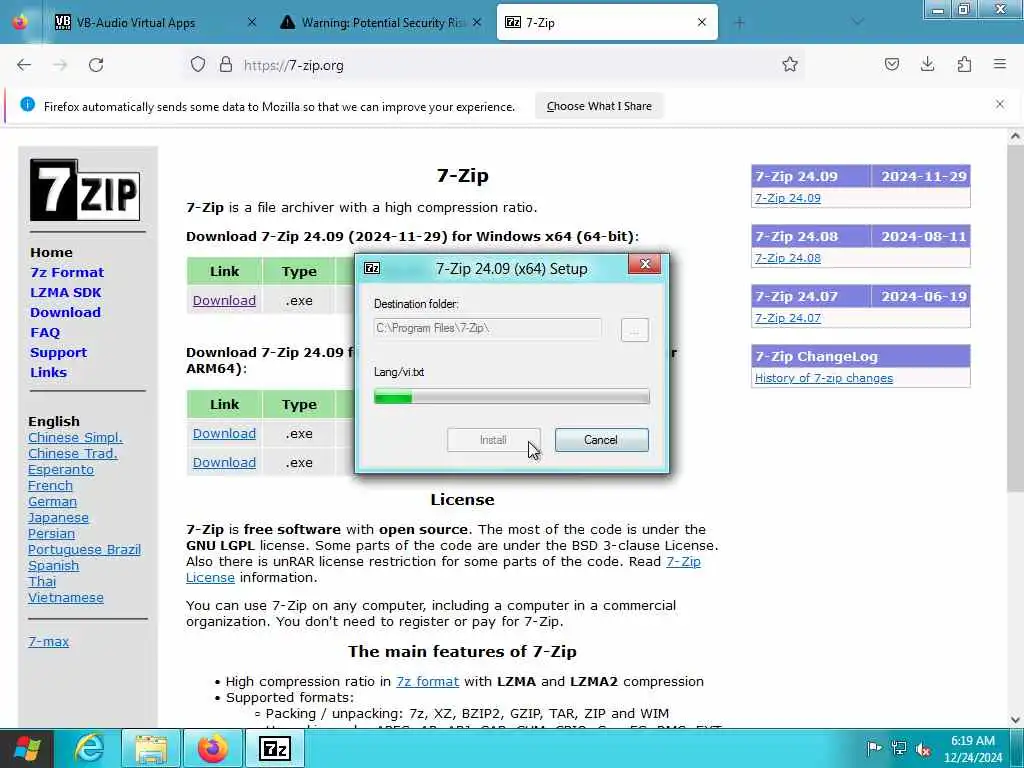Close the VB-Audio Virtual Apps tab
This screenshot has height=768, width=1024.
click(251, 22)
